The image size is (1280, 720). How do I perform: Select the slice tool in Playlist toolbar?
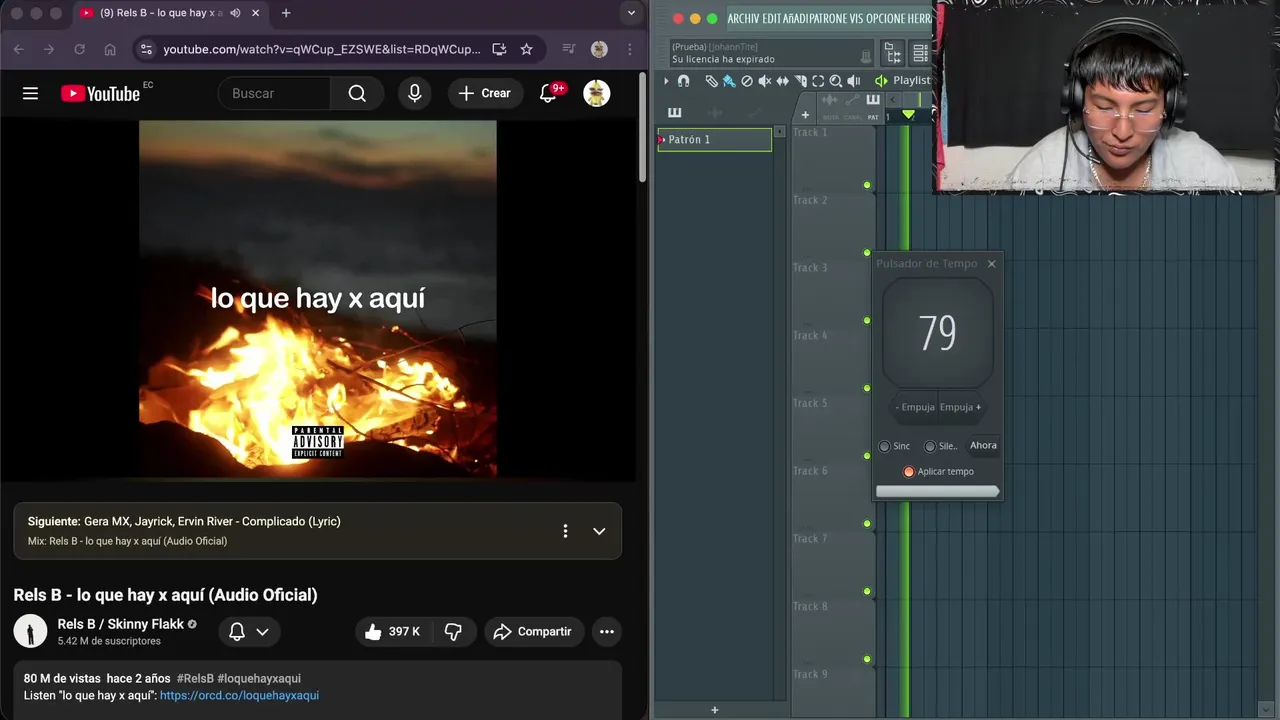pyautogui.click(x=801, y=81)
